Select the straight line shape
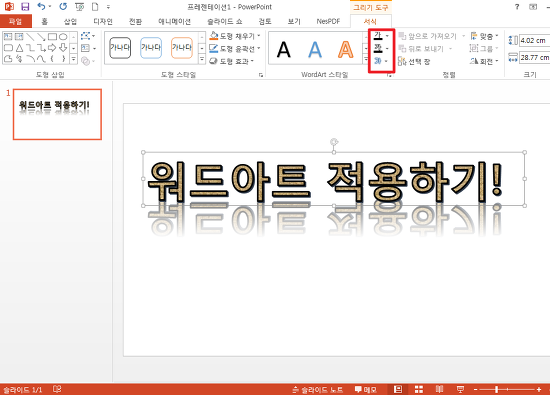Image resolution: width=550 pixels, height=395 pixels. pos(31,36)
